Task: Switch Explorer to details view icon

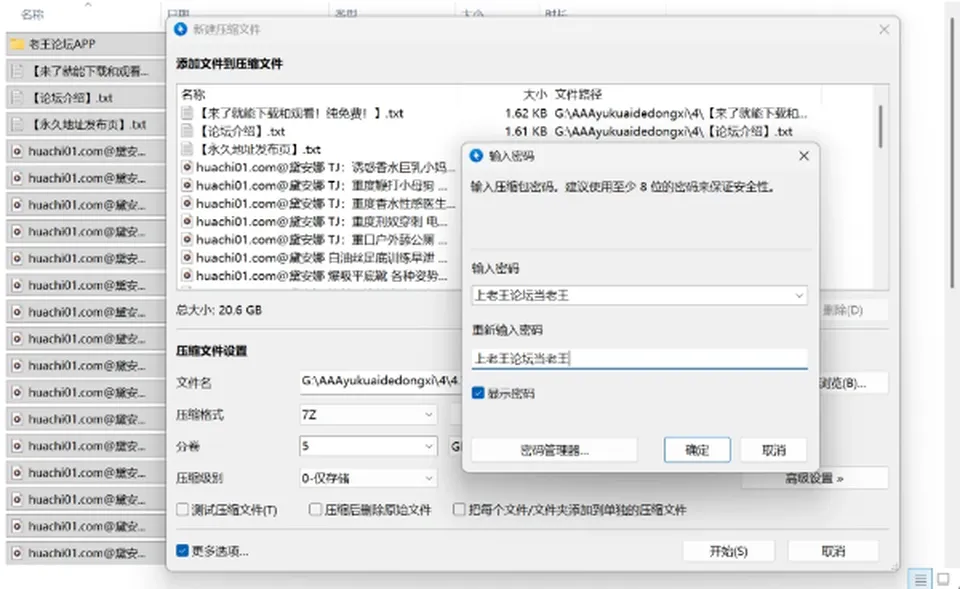Action: click(920, 579)
